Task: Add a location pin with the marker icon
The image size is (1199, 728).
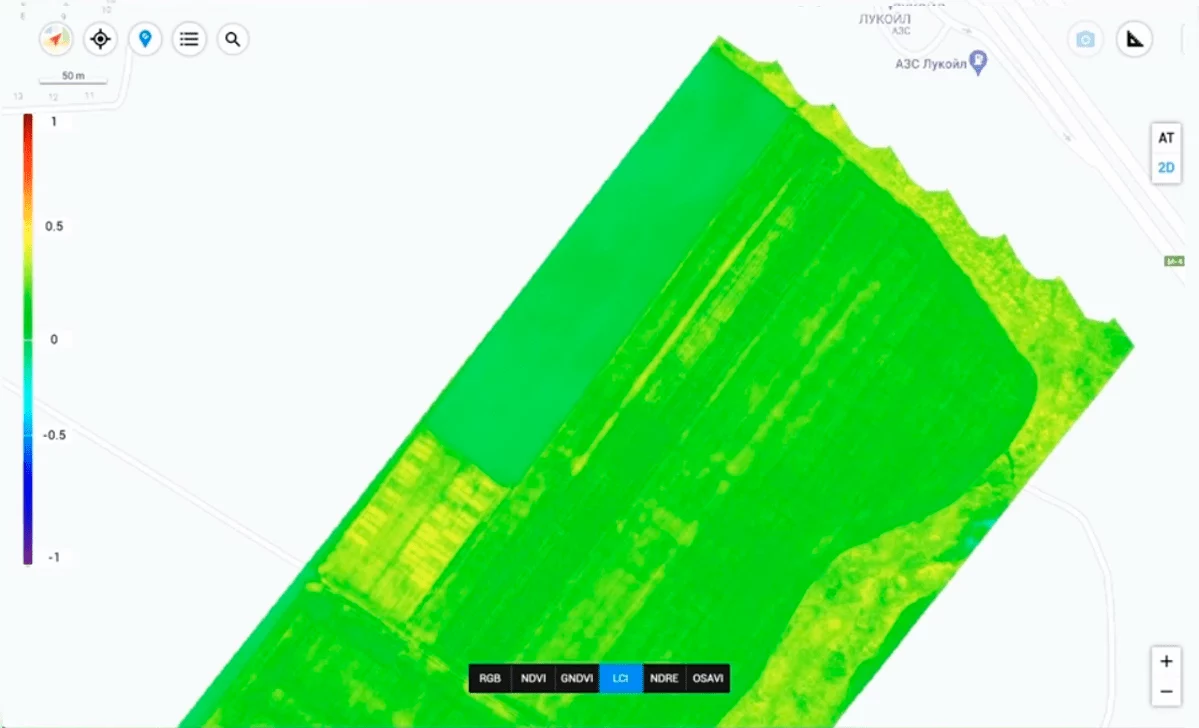Action: [145, 39]
